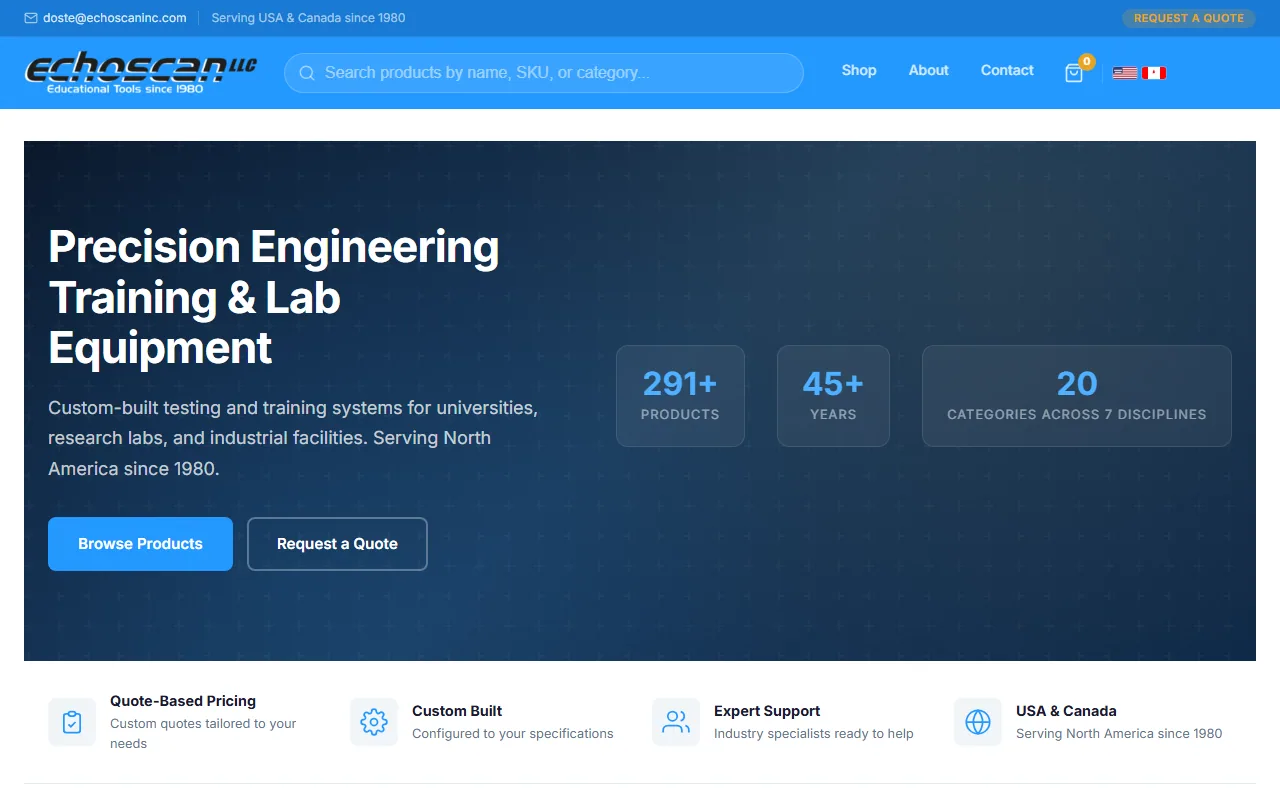Click "Serving USA & Canada since 1980" text
The image size is (1280, 800).
pyautogui.click(x=309, y=18)
